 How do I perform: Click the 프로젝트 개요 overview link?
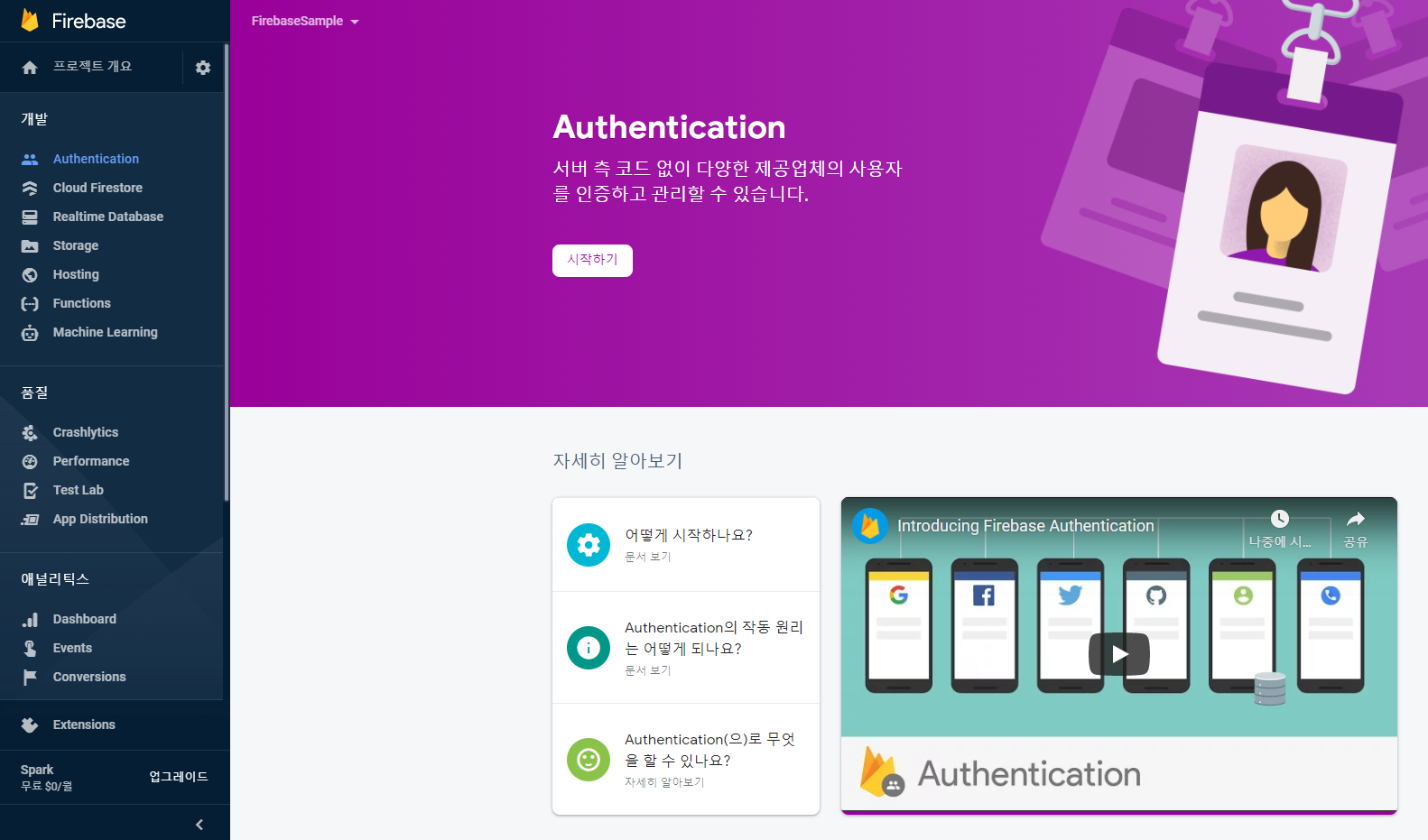click(x=92, y=67)
